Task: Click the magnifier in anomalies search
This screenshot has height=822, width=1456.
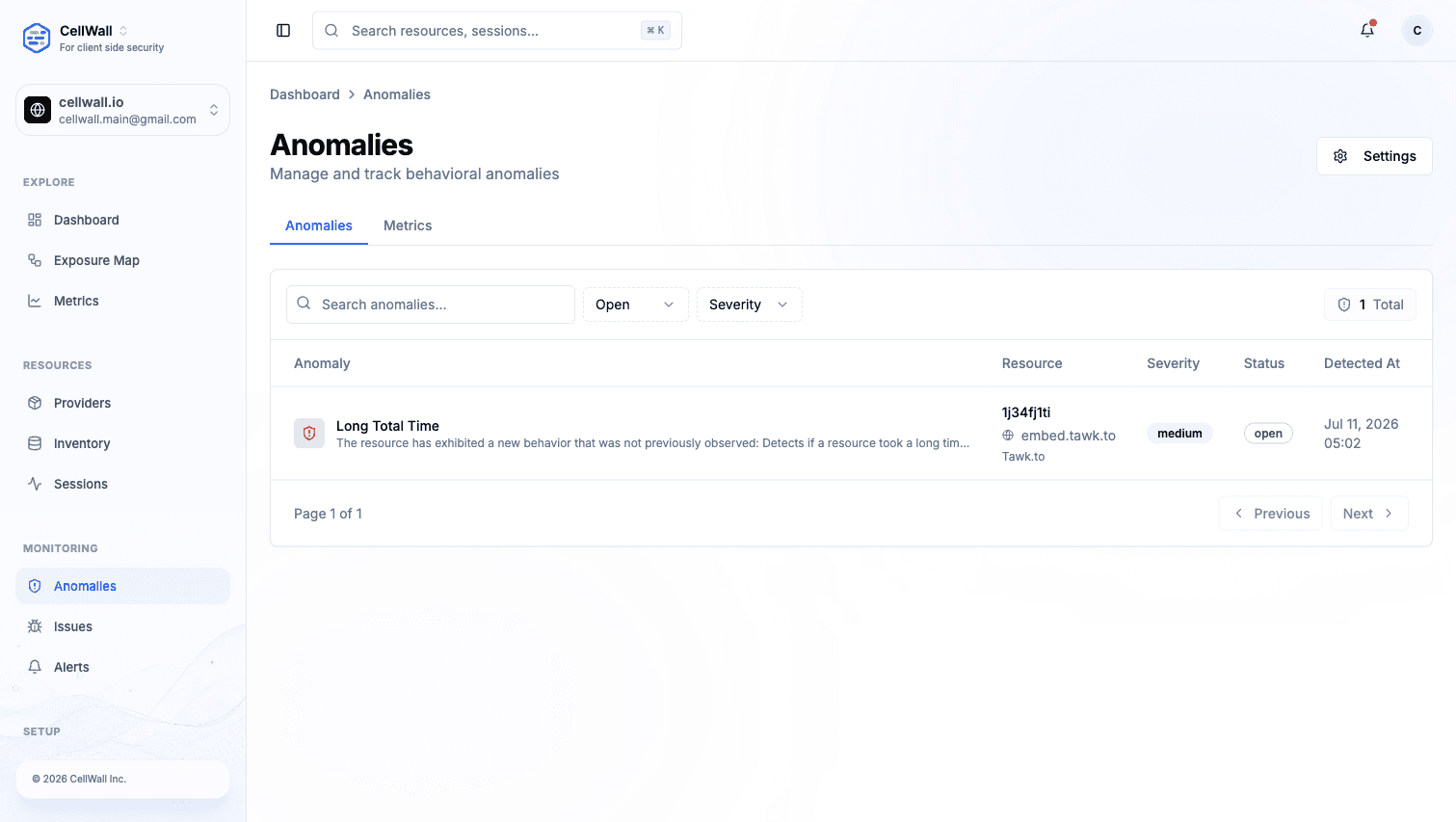Action: [x=304, y=304]
